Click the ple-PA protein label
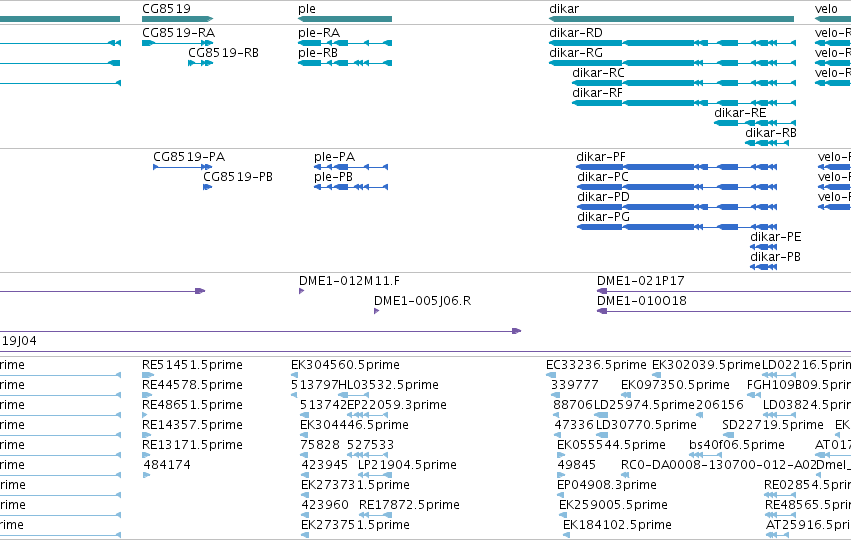This screenshot has height=540, width=851. (x=334, y=157)
